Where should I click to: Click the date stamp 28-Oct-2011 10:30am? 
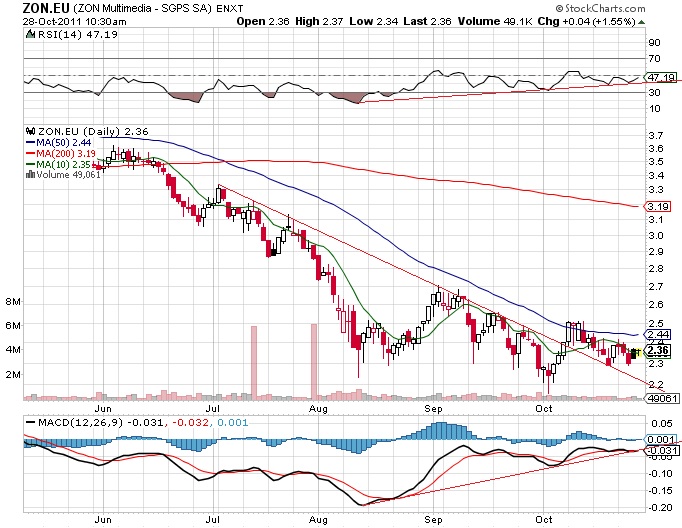[74, 21]
